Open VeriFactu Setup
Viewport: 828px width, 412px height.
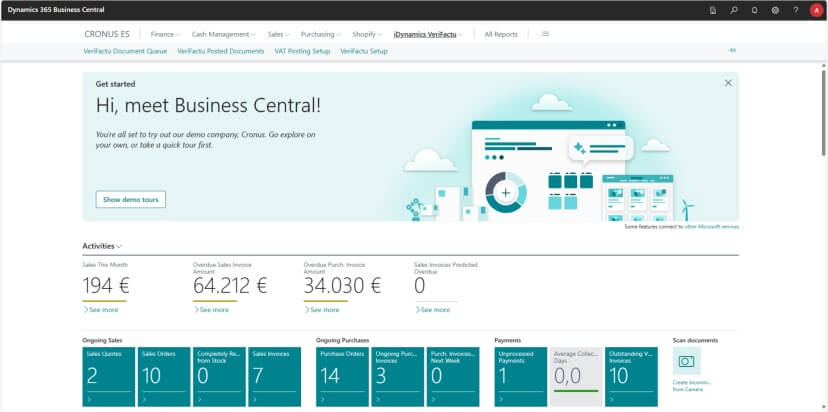364,51
